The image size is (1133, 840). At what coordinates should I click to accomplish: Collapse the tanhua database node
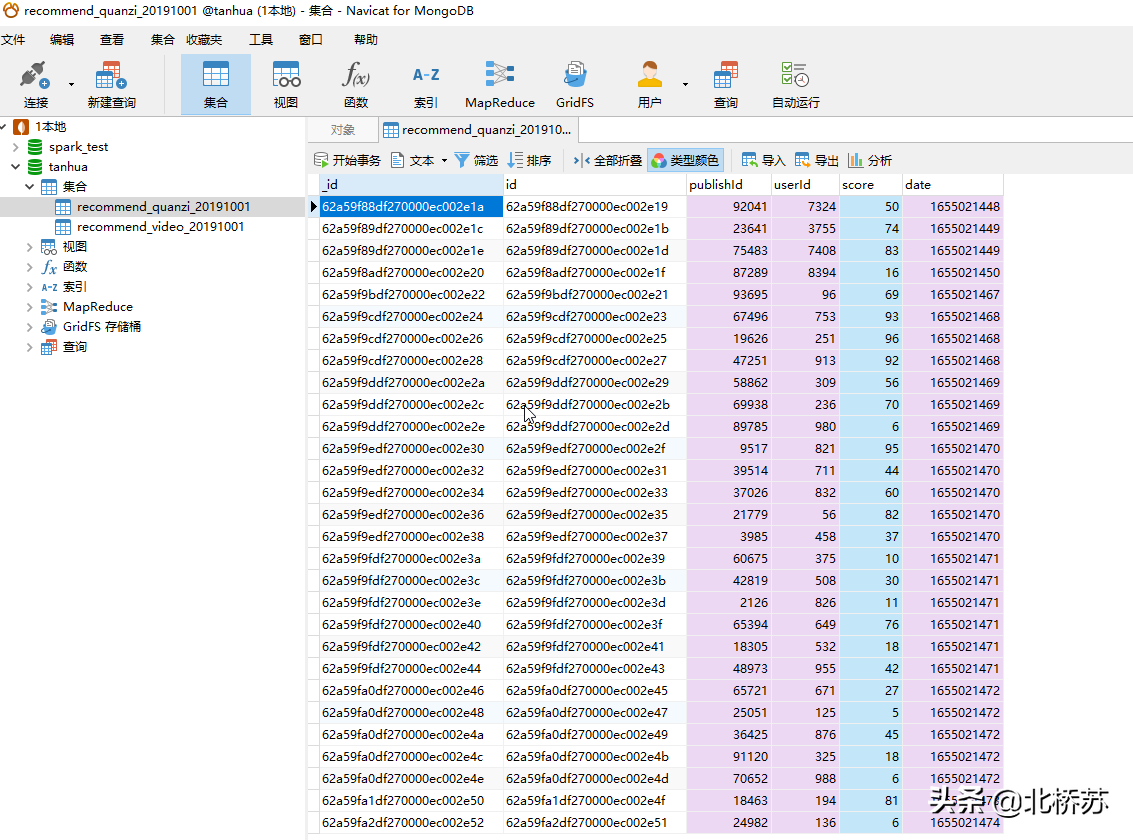(16, 167)
